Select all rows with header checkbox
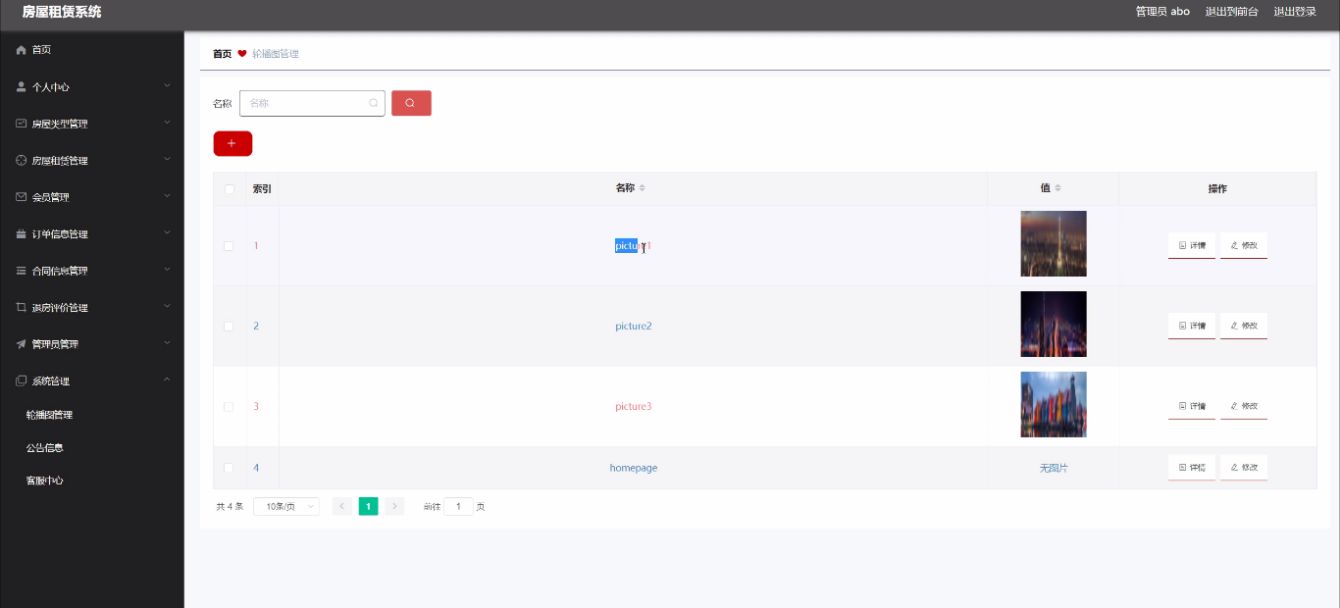This screenshot has height=608, width=1340. (229, 189)
